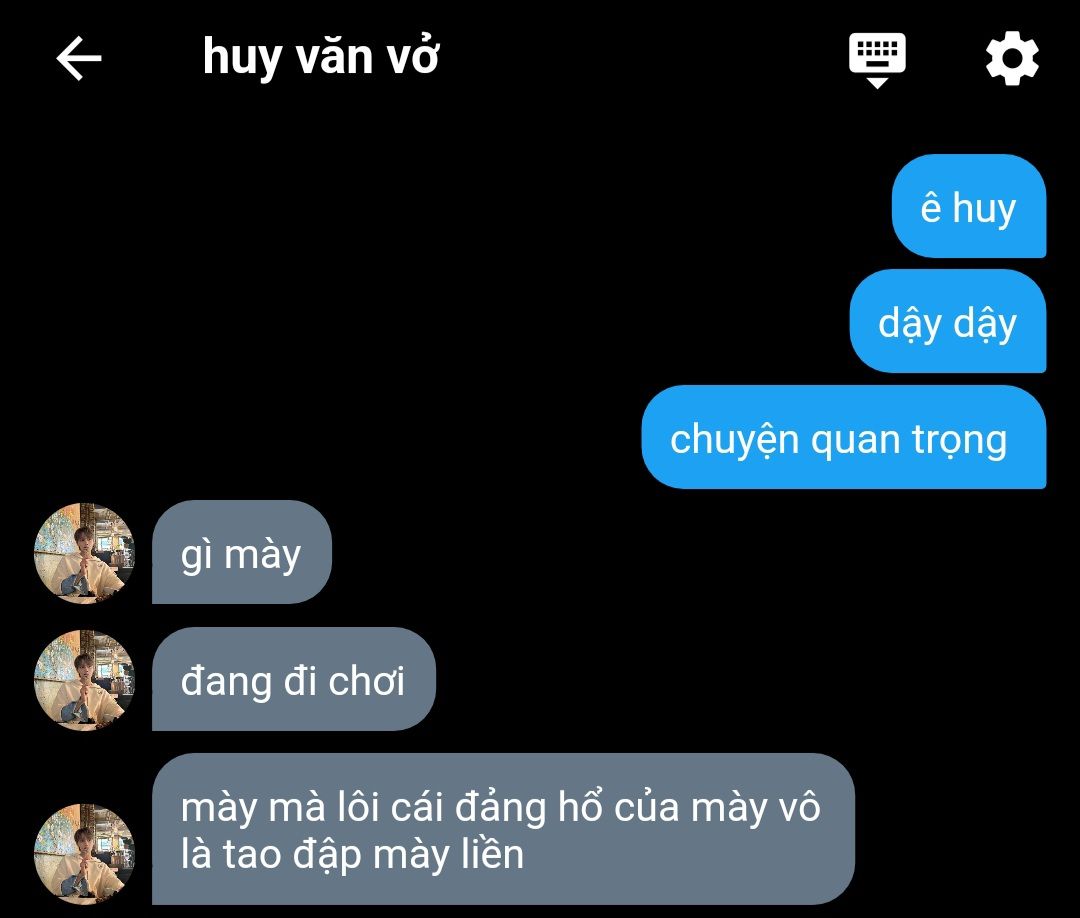Open chat settings via the gear icon
1080x918 pixels.
click(1012, 59)
